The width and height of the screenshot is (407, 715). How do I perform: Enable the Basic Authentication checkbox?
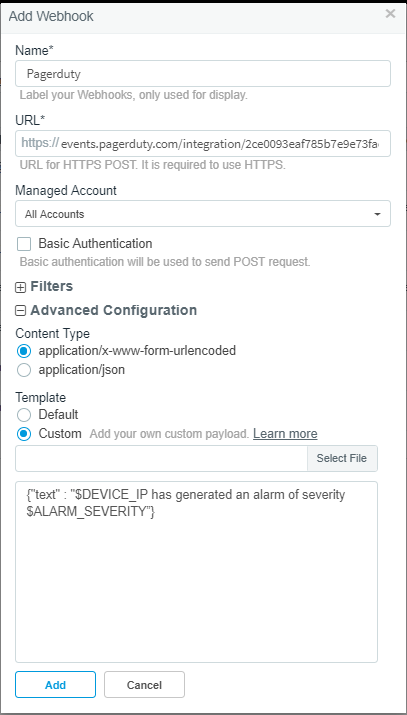click(24, 244)
